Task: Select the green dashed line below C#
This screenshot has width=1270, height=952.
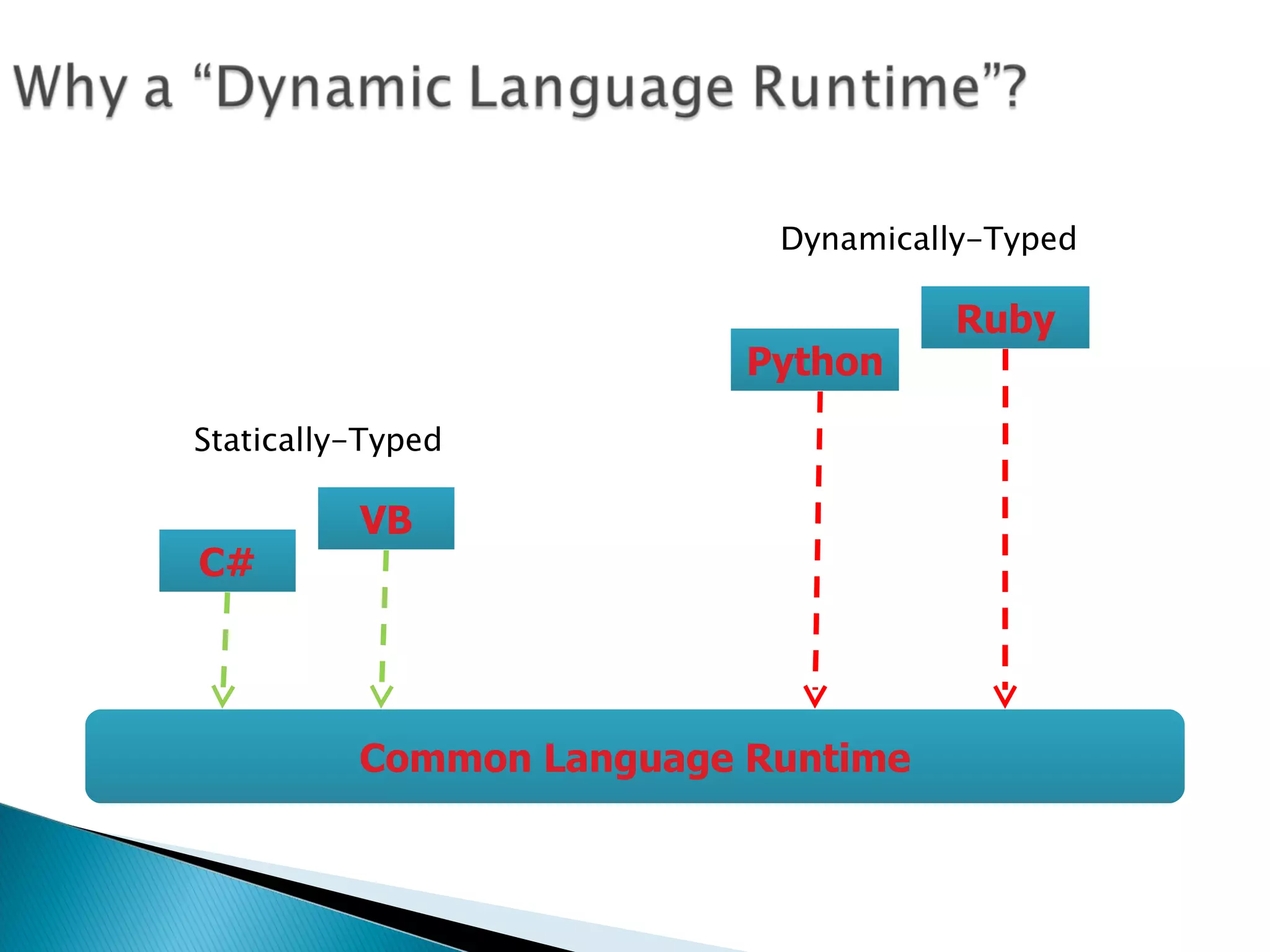Action: (x=226, y=638)
